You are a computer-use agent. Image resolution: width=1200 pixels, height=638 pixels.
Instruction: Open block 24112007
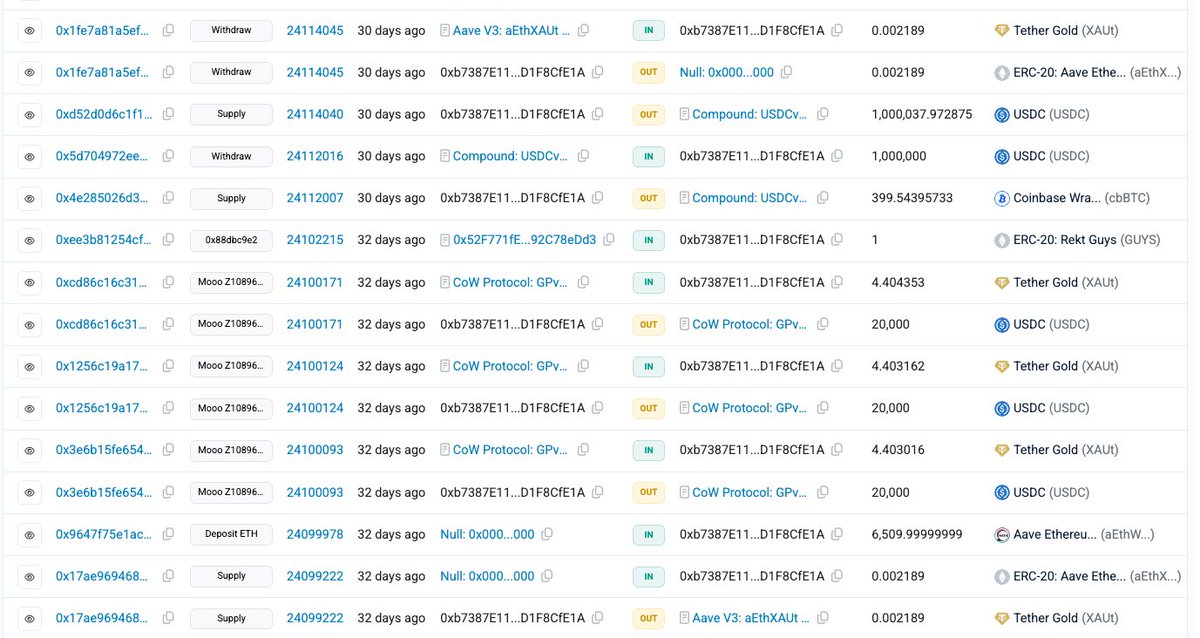315,199
